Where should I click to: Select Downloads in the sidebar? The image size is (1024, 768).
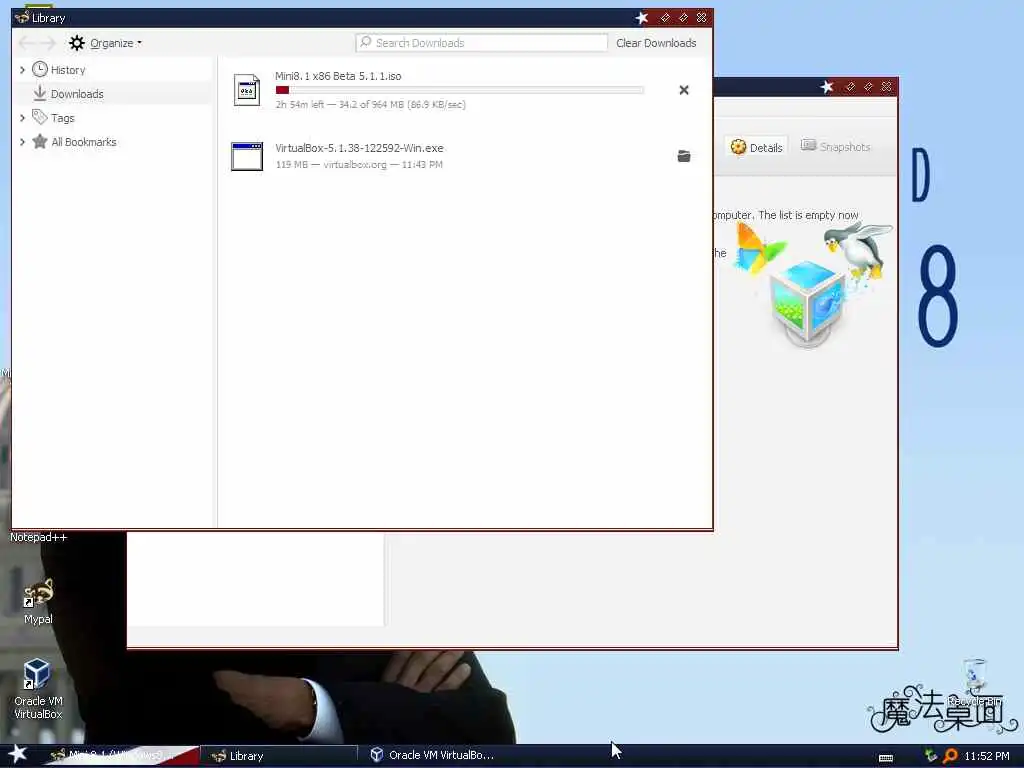(x=77, y=94)
